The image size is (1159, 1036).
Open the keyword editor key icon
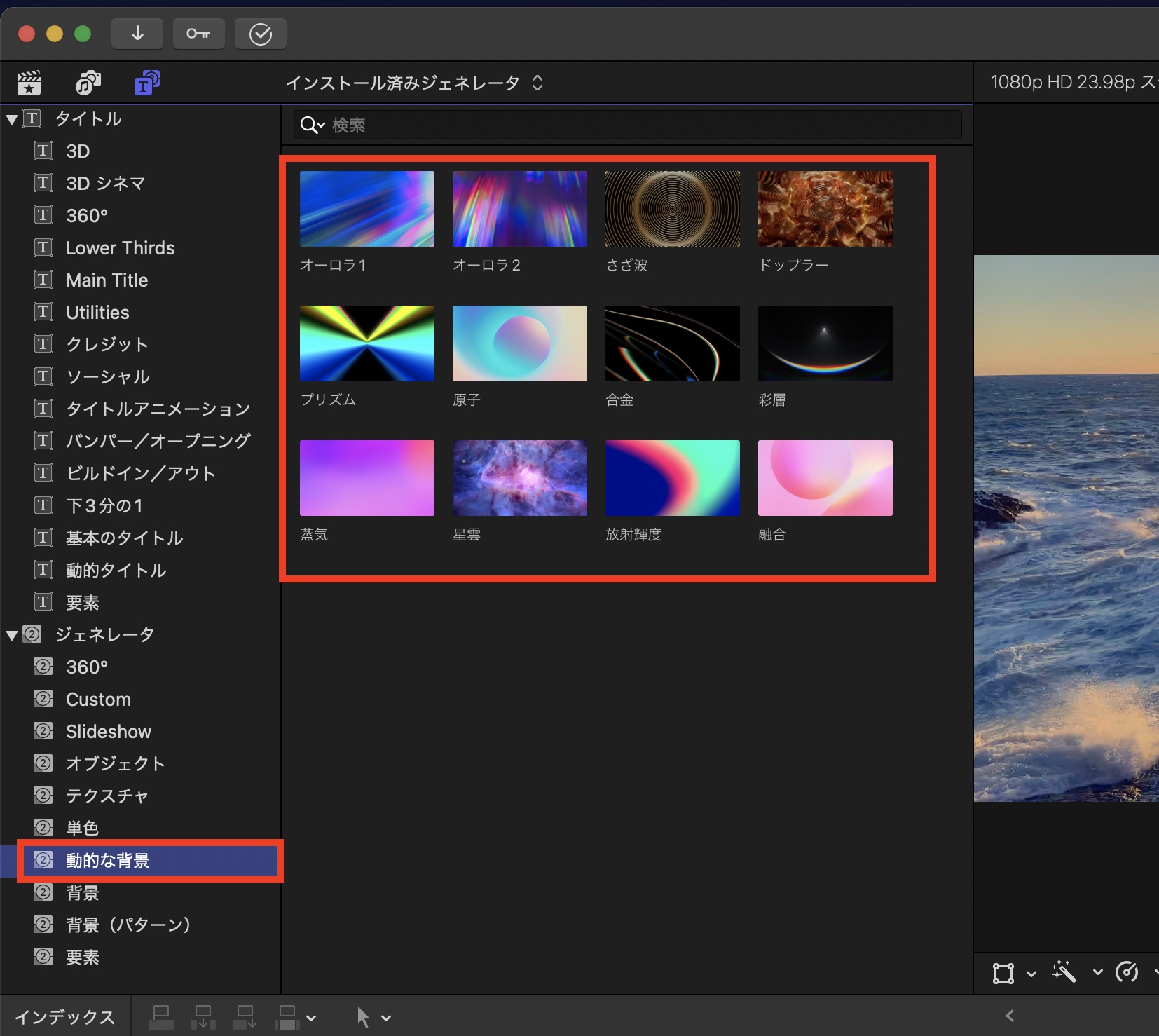point(198,34)
